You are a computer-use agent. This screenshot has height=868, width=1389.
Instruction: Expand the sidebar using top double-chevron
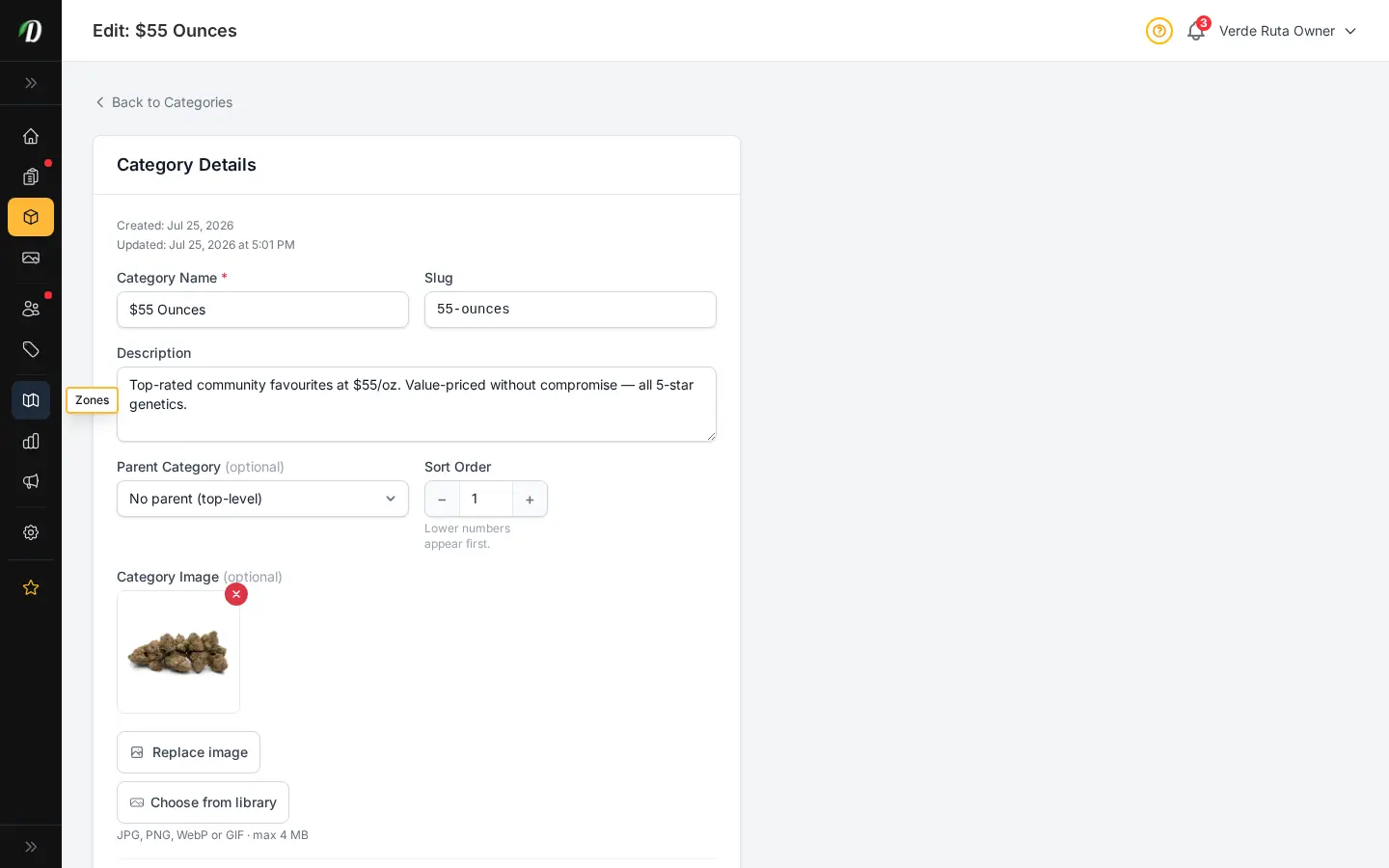(31, 83)
